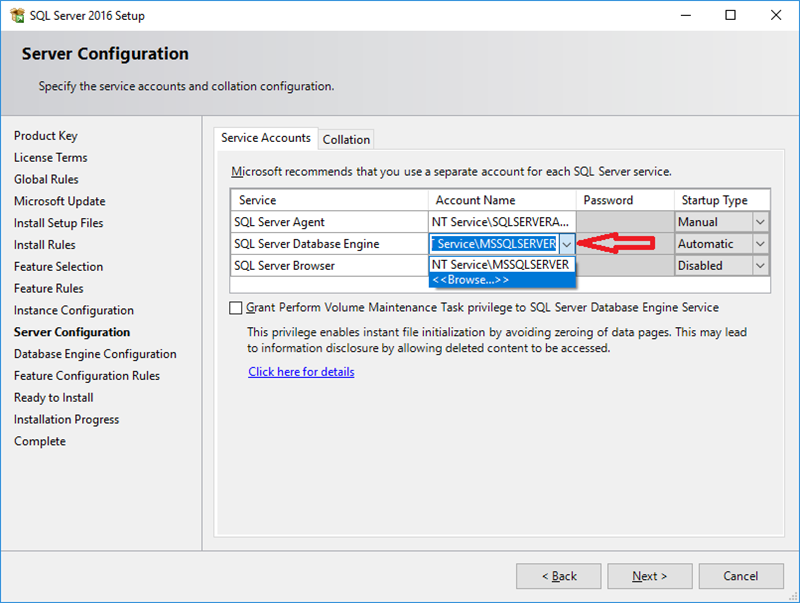Select NT Service\MSSQLSERVER in dropdown list
The width and height of the screenshot is (800, 603).
[x=500, y=265]
